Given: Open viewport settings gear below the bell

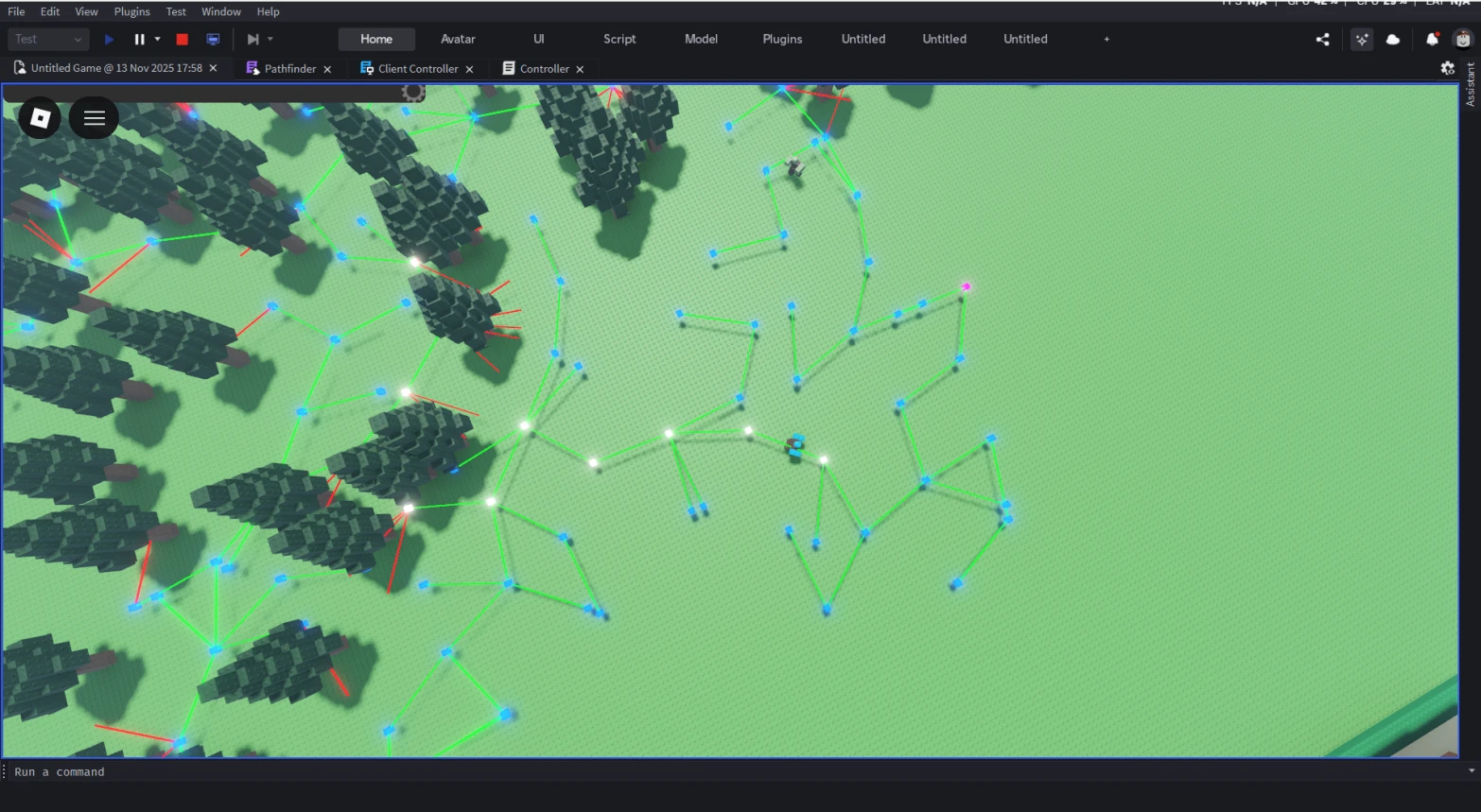Looking at the screenshot, I should 1447,68.
